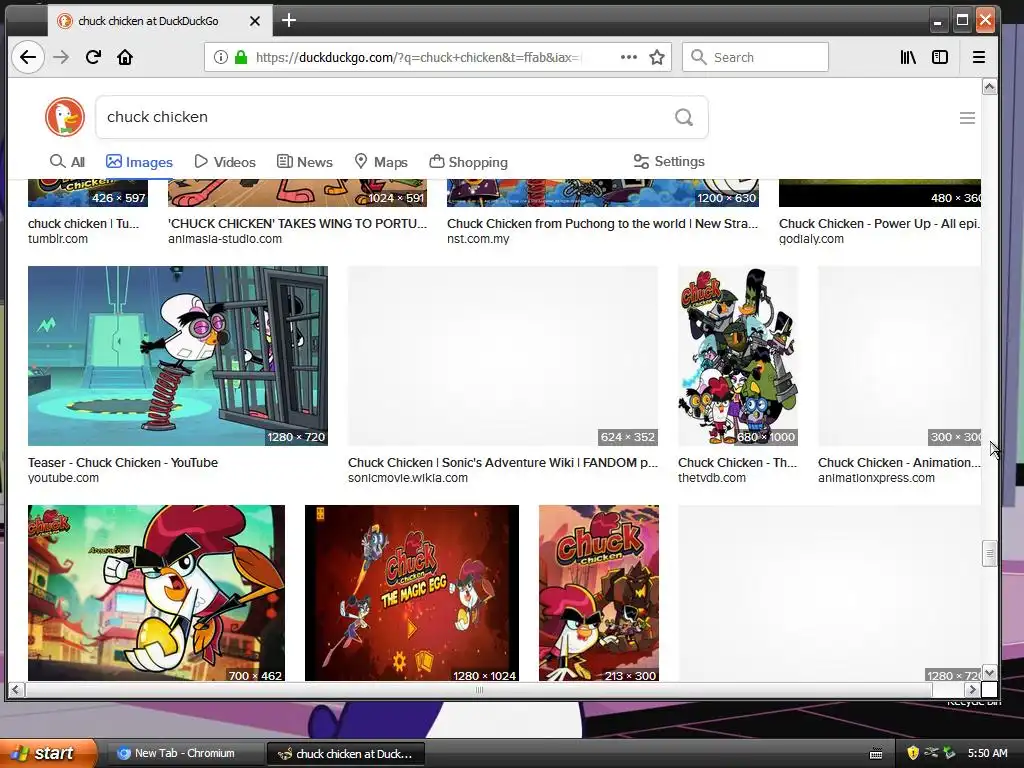Click the on-screen keyboard tray icon

tap(876, 754)
